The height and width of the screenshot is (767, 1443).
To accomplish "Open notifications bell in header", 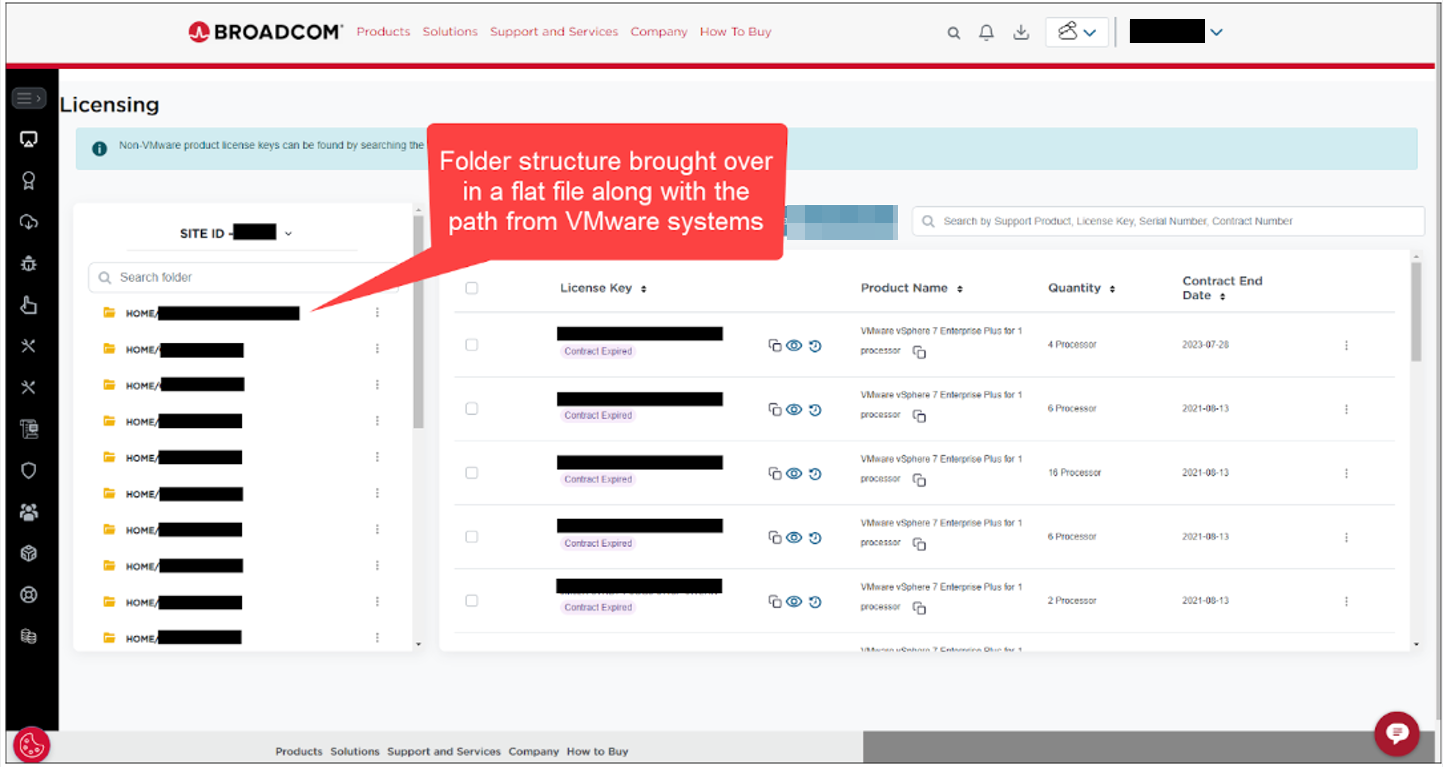I will (986, 32).
